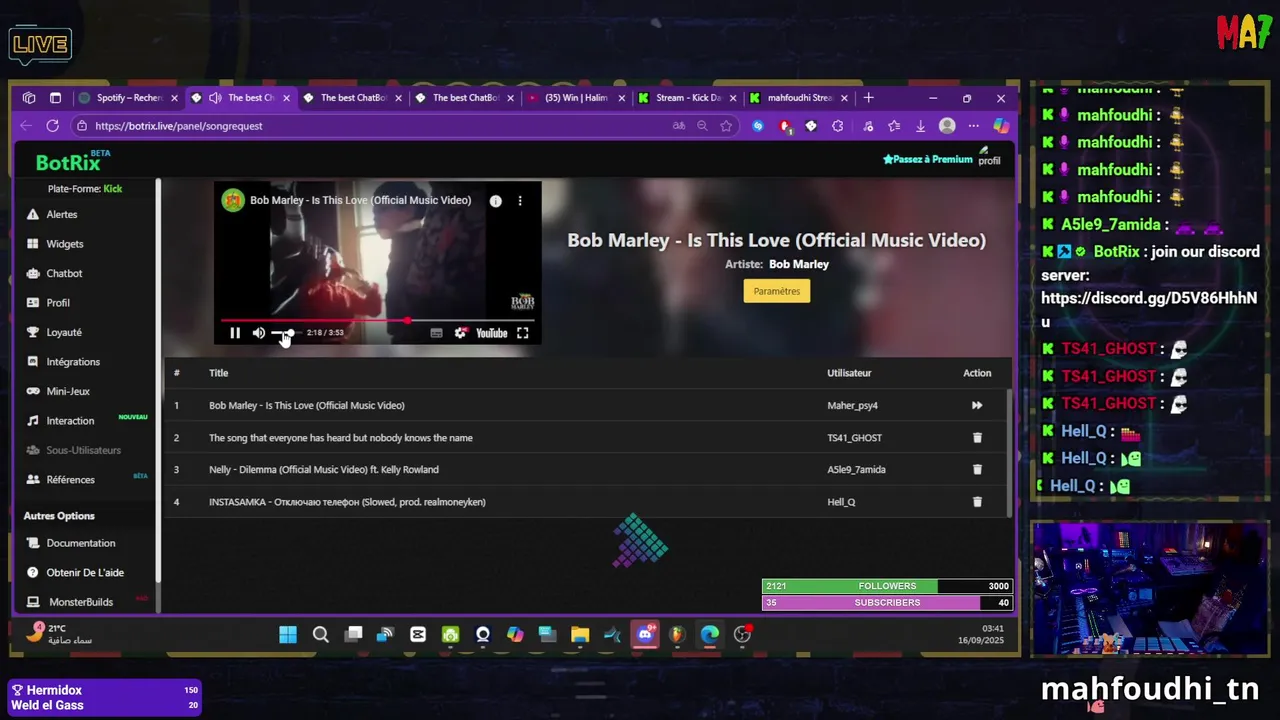
Task: Click the yellow Paramètres button
Action: click(777, 291)
